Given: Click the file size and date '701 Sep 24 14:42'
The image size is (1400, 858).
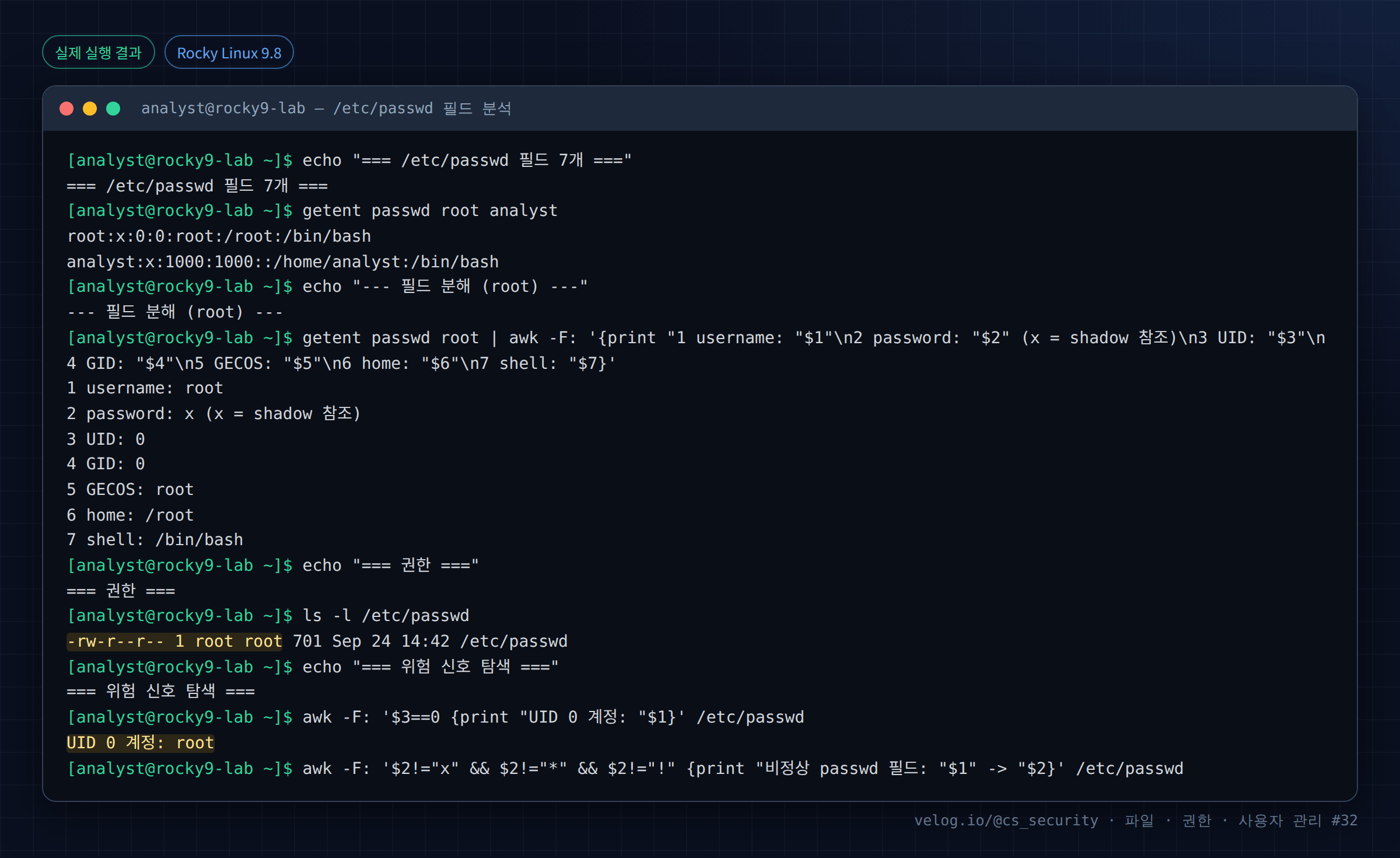Looking at the screenshot, I should coord(371,641).
